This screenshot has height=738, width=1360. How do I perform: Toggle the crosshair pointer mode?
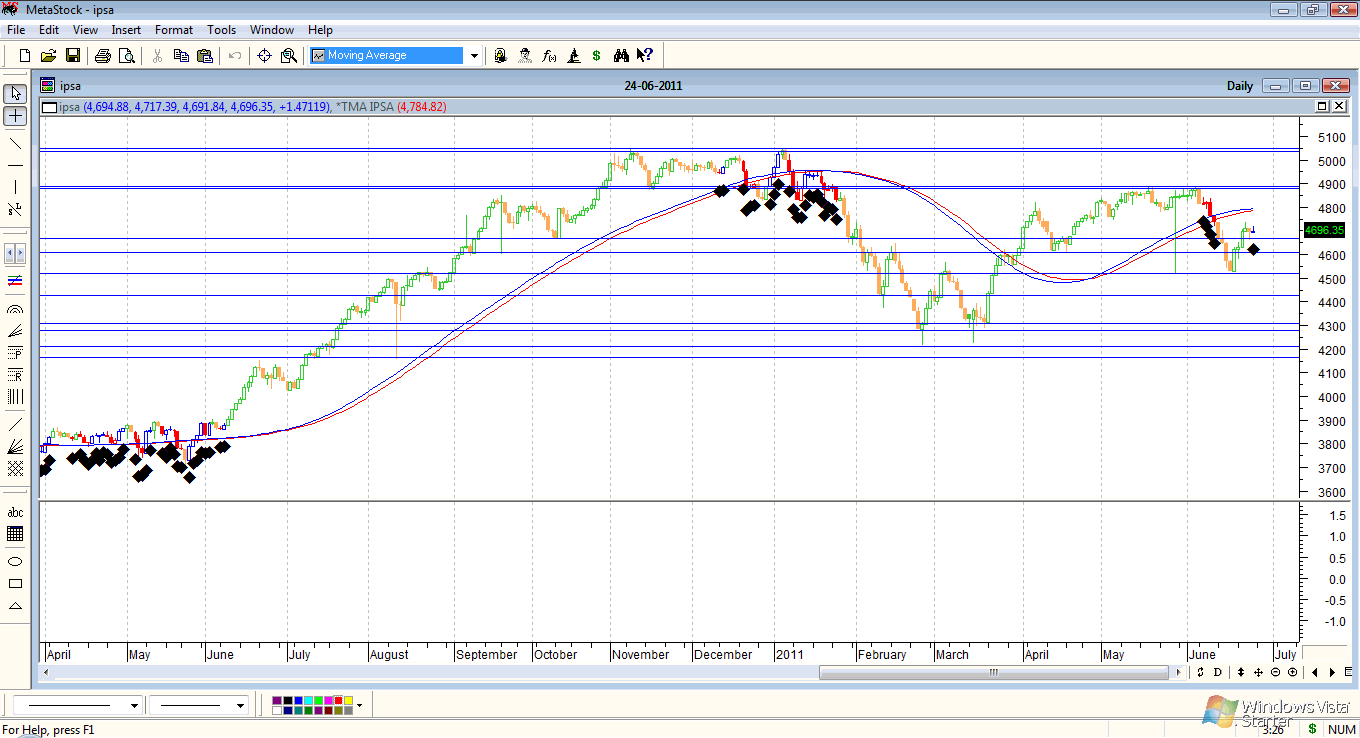(x=15, y=116)
